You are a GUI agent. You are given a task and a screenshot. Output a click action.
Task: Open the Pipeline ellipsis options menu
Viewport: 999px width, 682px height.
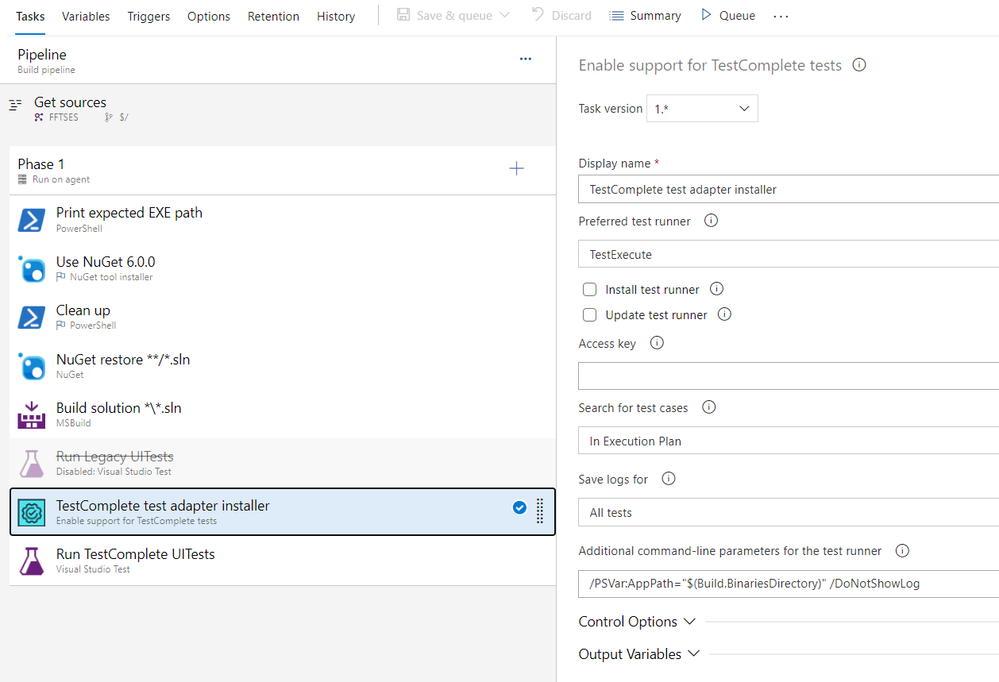point(526,59)
